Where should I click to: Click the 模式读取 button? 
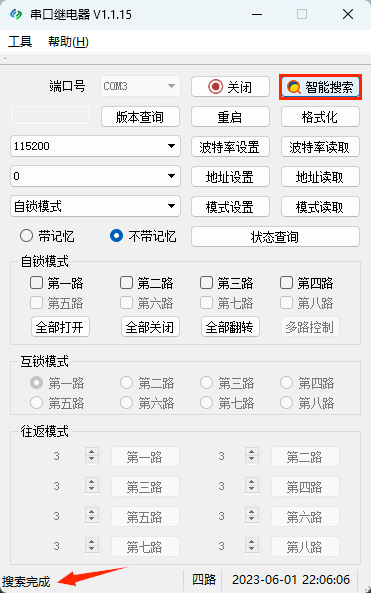click(x=320, y=207)
